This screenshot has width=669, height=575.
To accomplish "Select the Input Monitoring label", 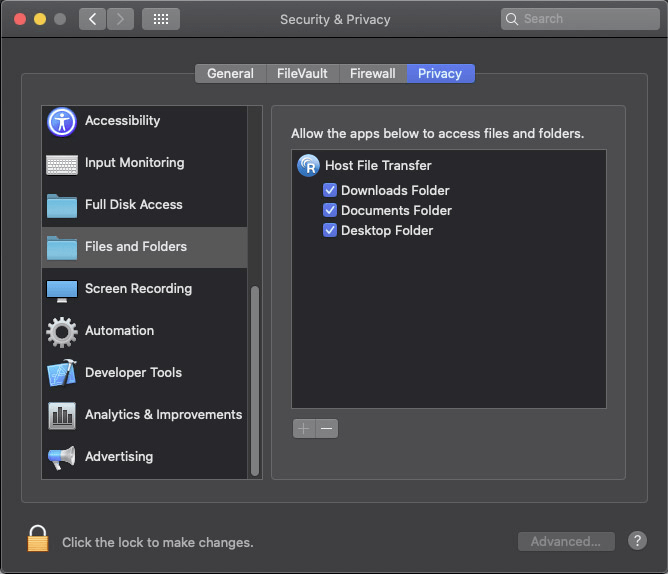I will [x=135, y=163].
